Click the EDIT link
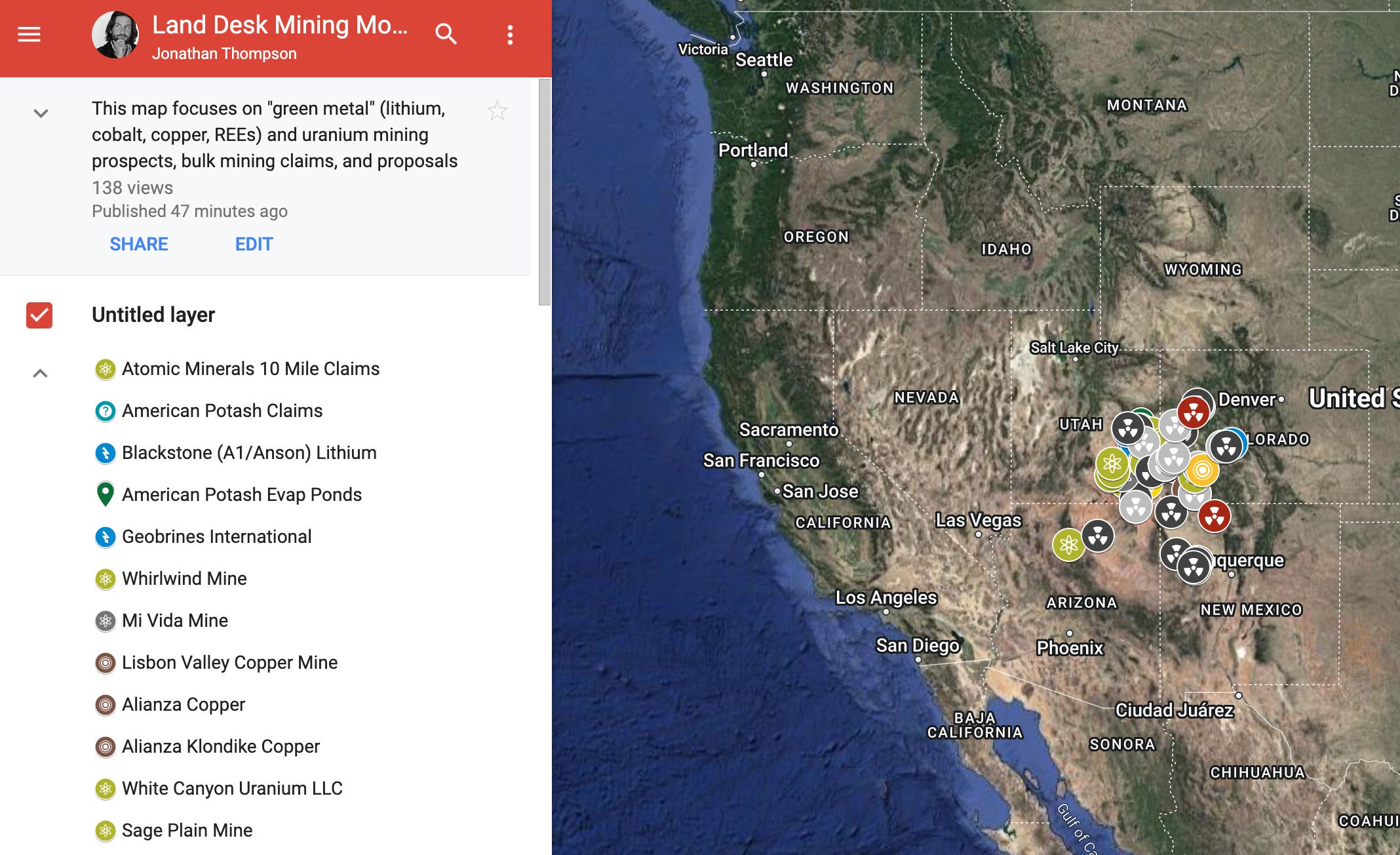Image resolution: width=1400 pixels, height=855 pixels. coord(254,243)
